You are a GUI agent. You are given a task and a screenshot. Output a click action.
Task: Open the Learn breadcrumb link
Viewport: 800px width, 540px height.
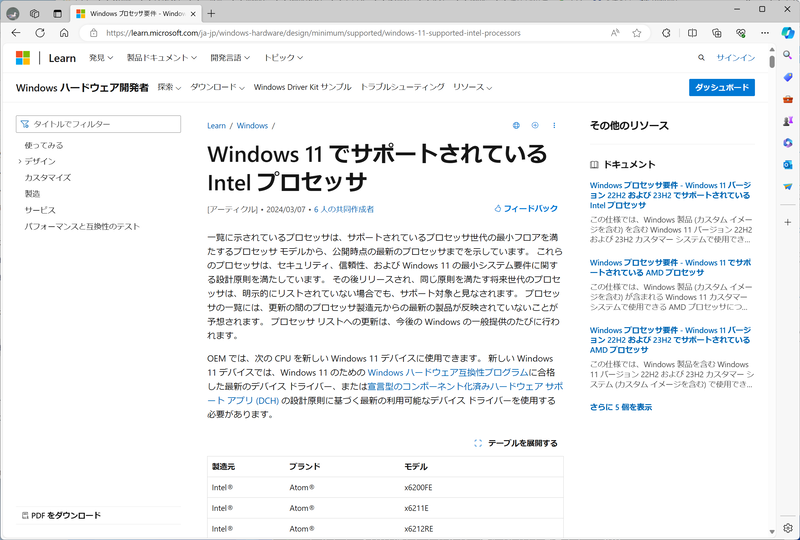pos(216,126)
